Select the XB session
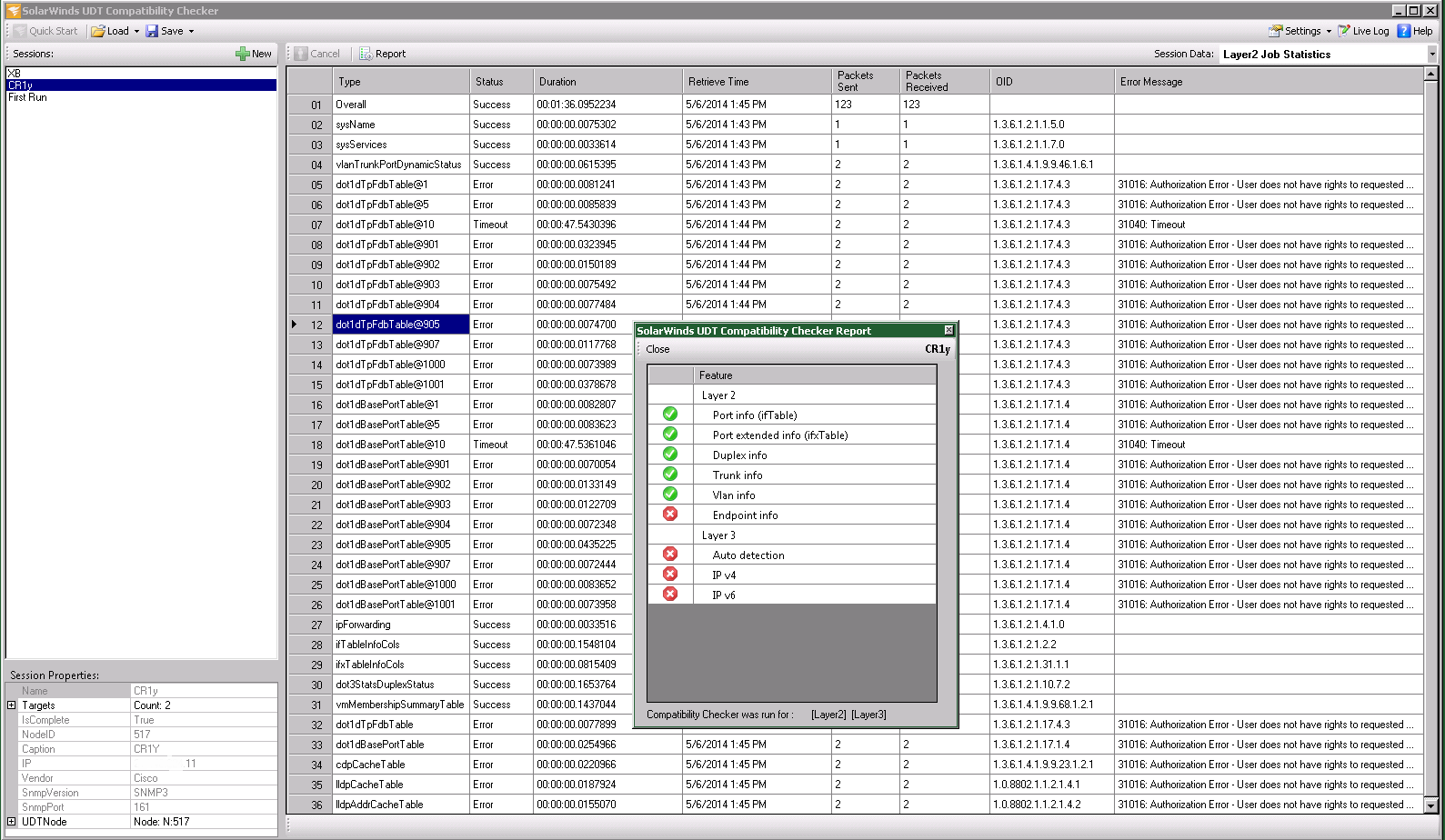The height and width of the screenshot is (840, 1445). tap(142, 74)
